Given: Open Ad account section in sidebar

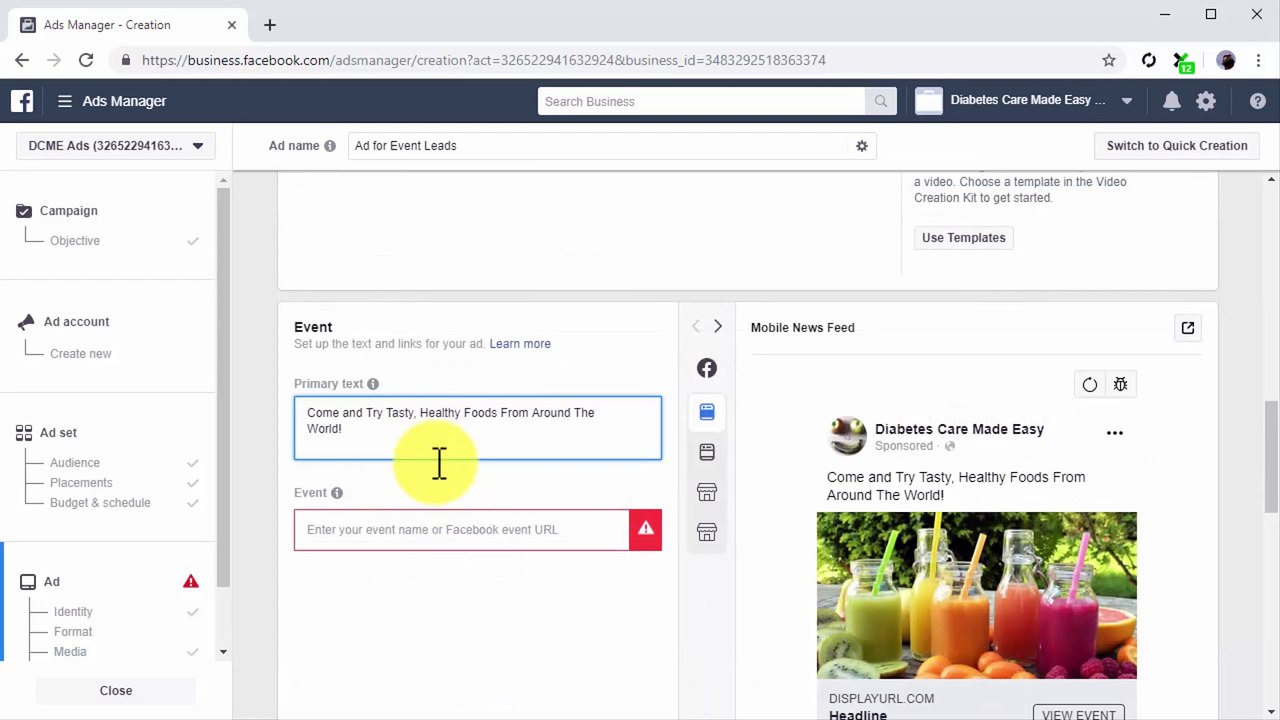Looking at the screenshot, I should click(x=77, y=322).
